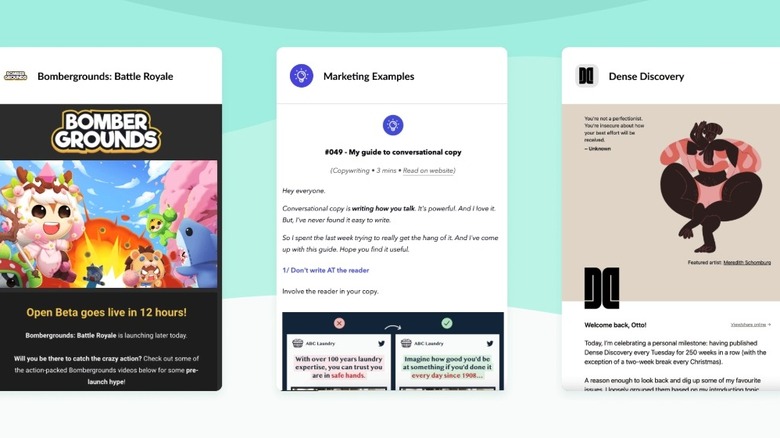Image resolution: width=780 pixels, height=438 pixels.
Task: Click the Twitter bird icon in the left ABC Laundry tweet
Action: click(382, 343)
